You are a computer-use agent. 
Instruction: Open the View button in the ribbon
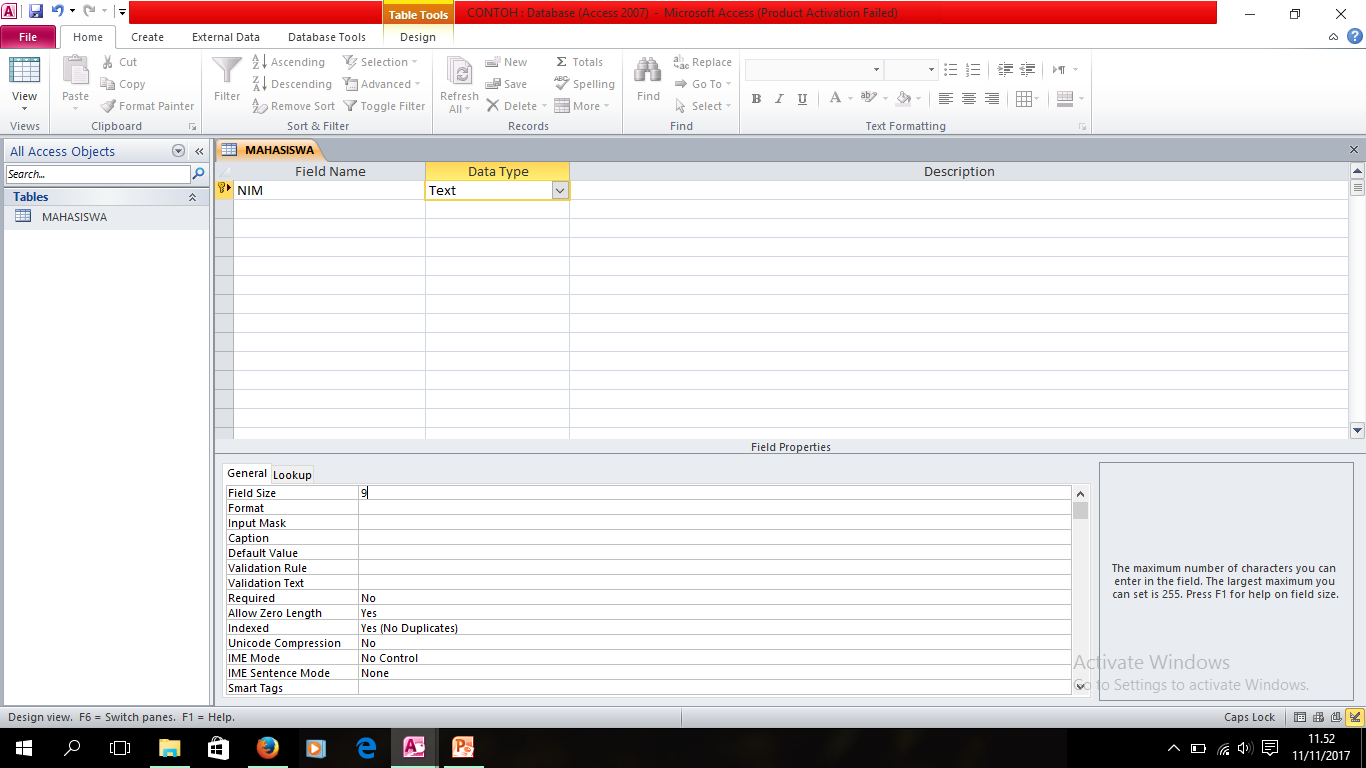(x=24, y=83)
